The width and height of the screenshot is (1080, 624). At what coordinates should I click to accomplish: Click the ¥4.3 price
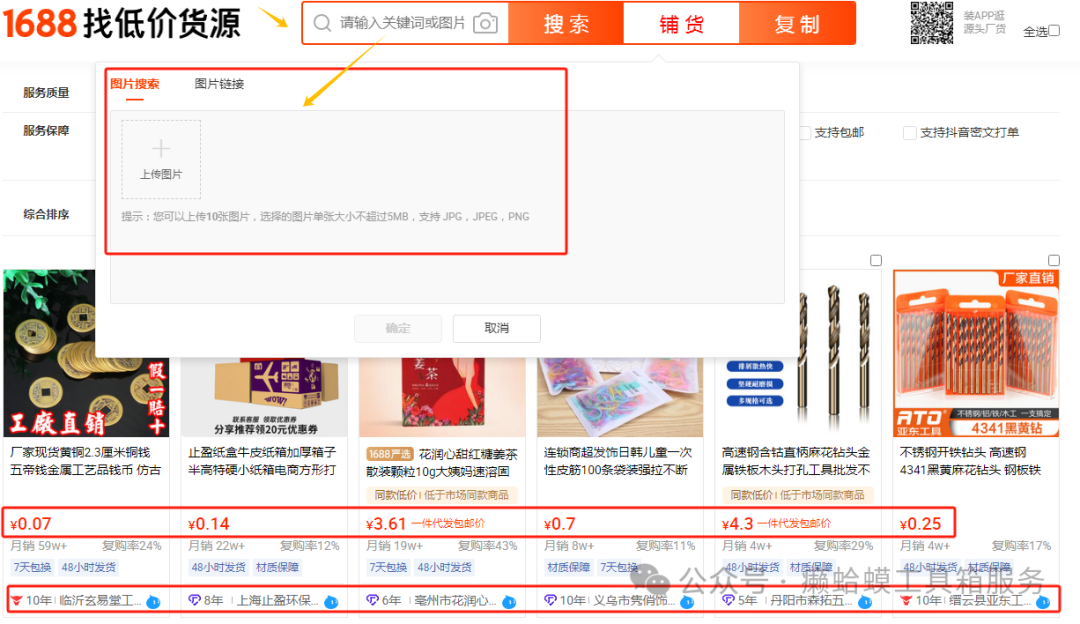point(738,524)
